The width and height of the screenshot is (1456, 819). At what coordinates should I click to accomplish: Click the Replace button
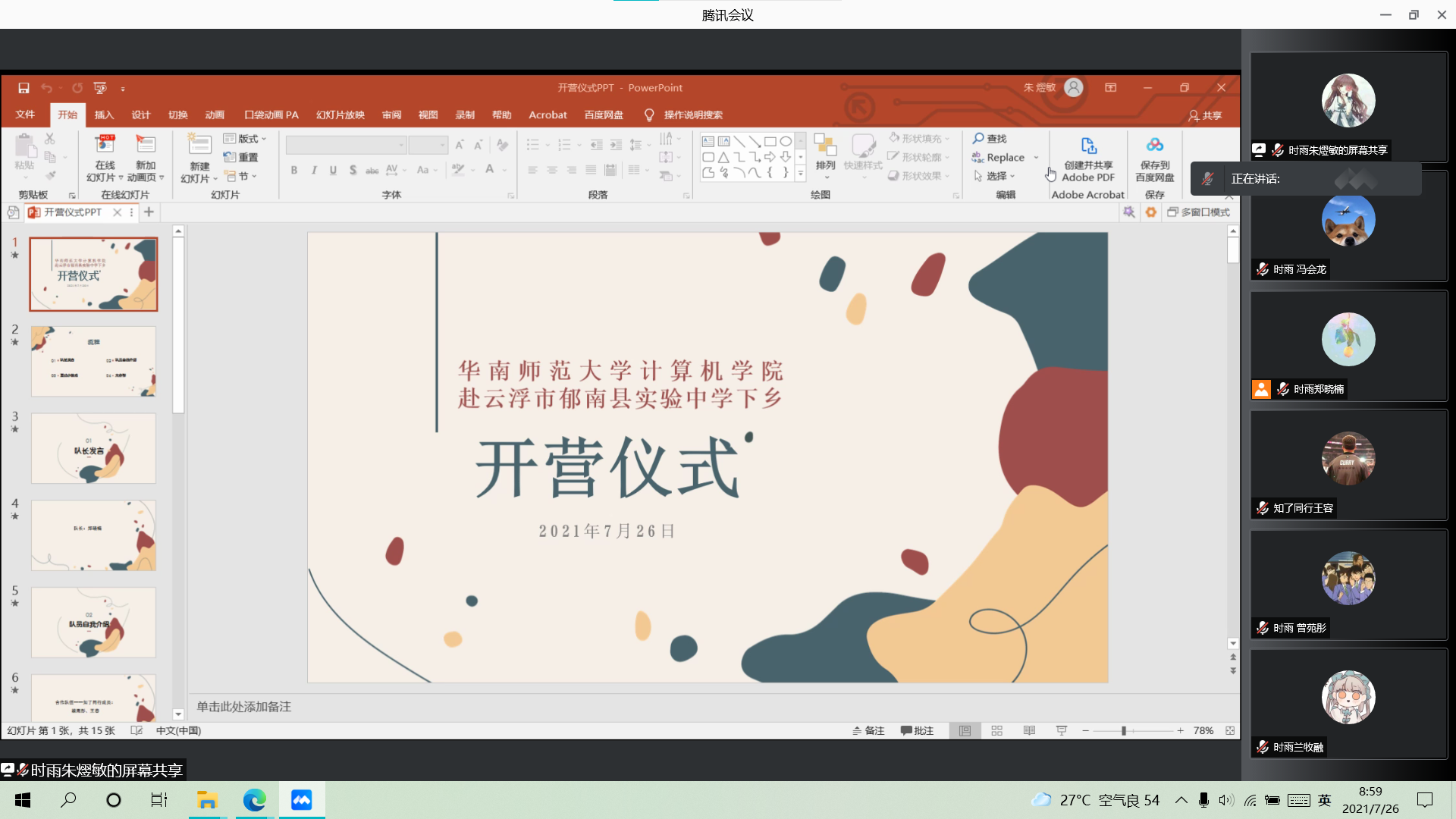coord(999,157)
